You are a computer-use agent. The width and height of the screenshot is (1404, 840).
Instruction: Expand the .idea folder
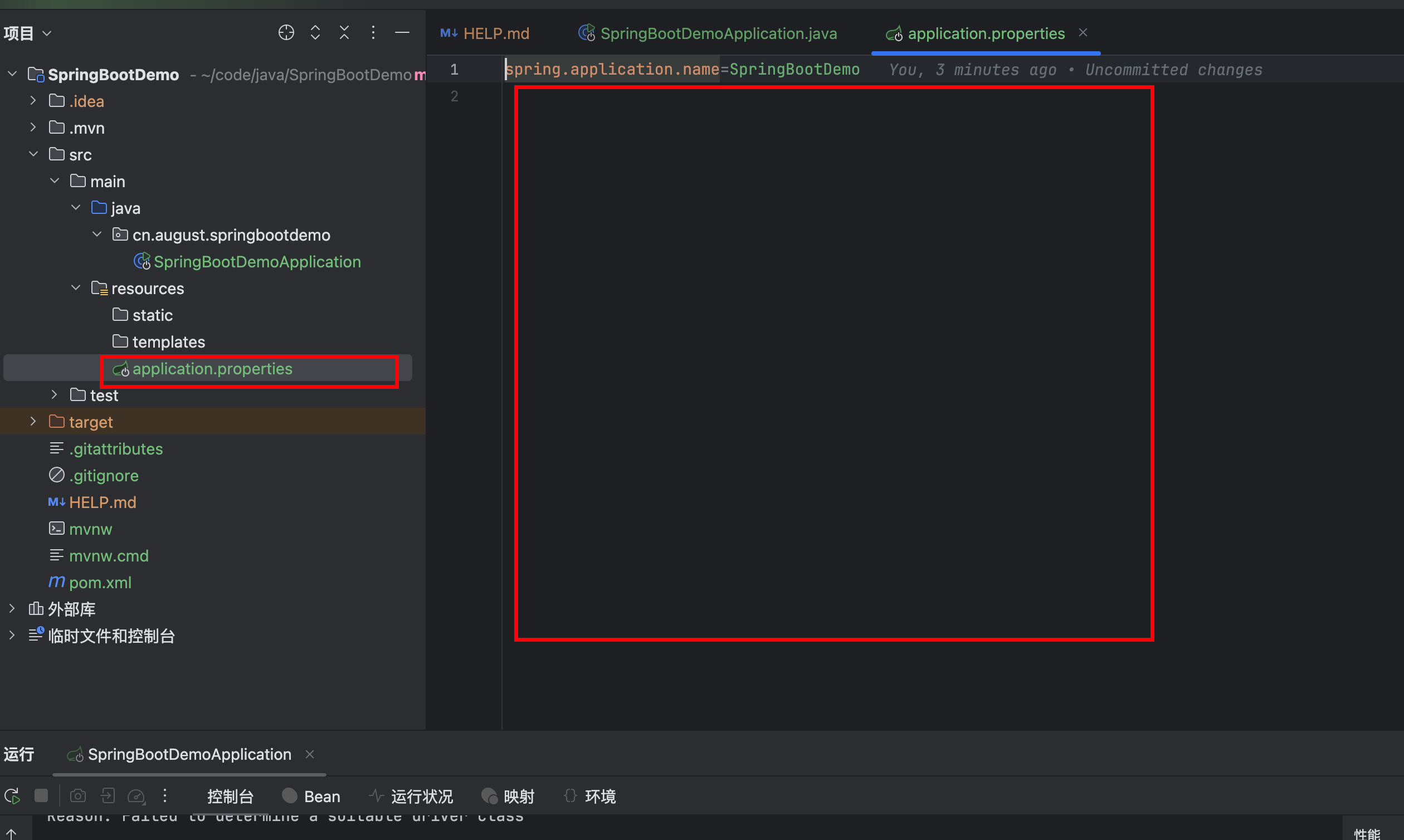[x=33, y=101]
